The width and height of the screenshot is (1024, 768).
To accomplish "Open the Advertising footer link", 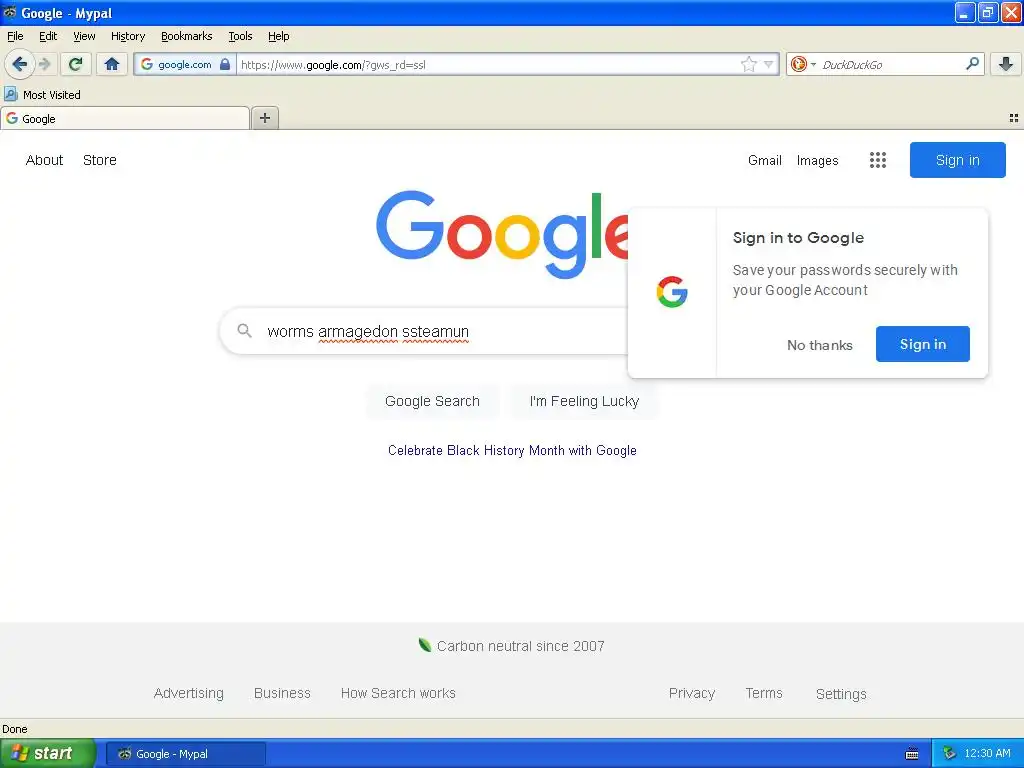I will tap(189, 693).
